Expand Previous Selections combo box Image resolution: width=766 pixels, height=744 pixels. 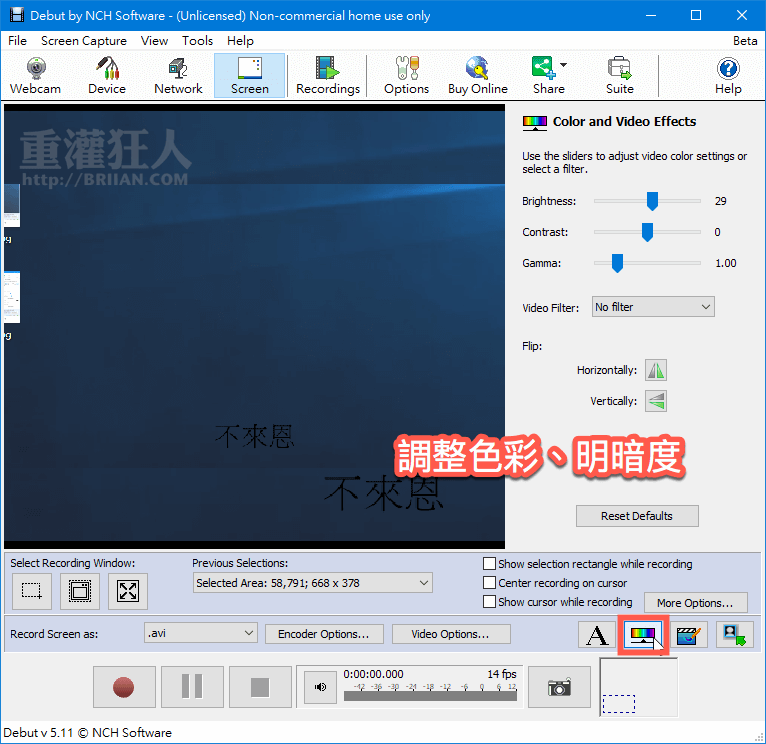[x=312, y=583]
